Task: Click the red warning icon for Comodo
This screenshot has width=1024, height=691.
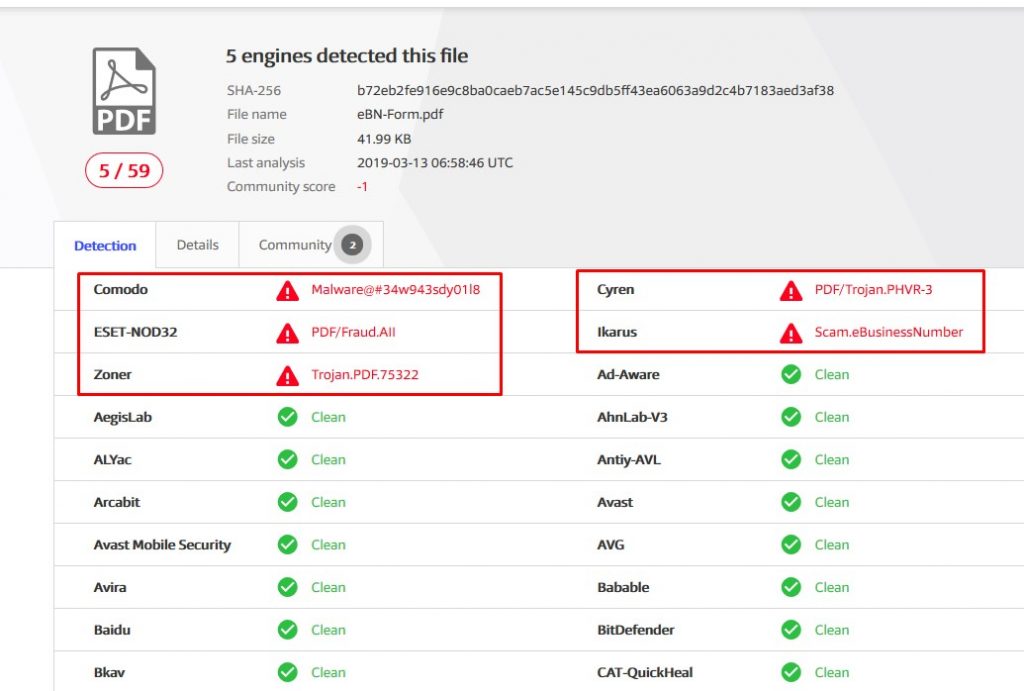Action: coord(287,290)
